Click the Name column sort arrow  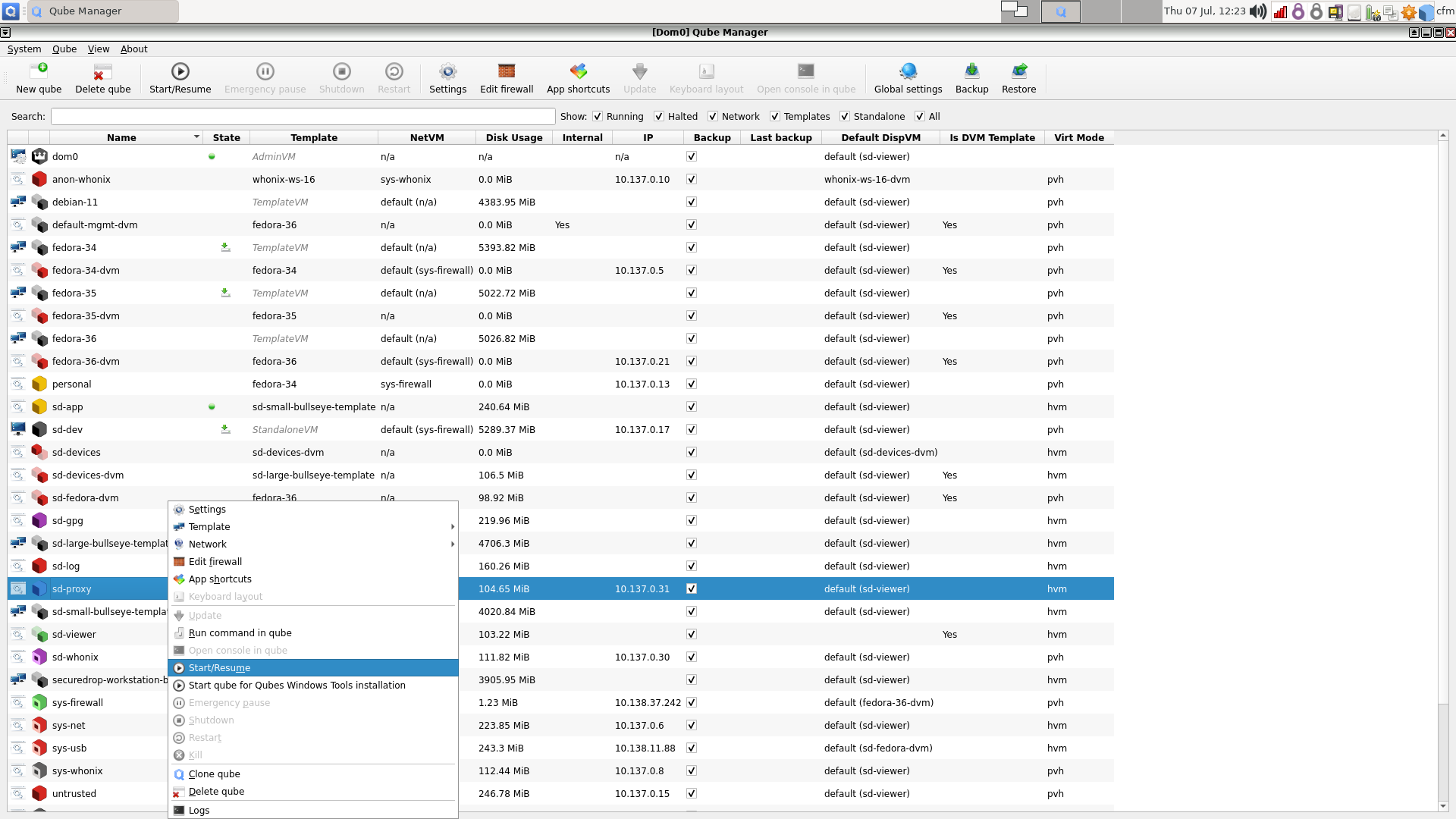coord(196,137)
